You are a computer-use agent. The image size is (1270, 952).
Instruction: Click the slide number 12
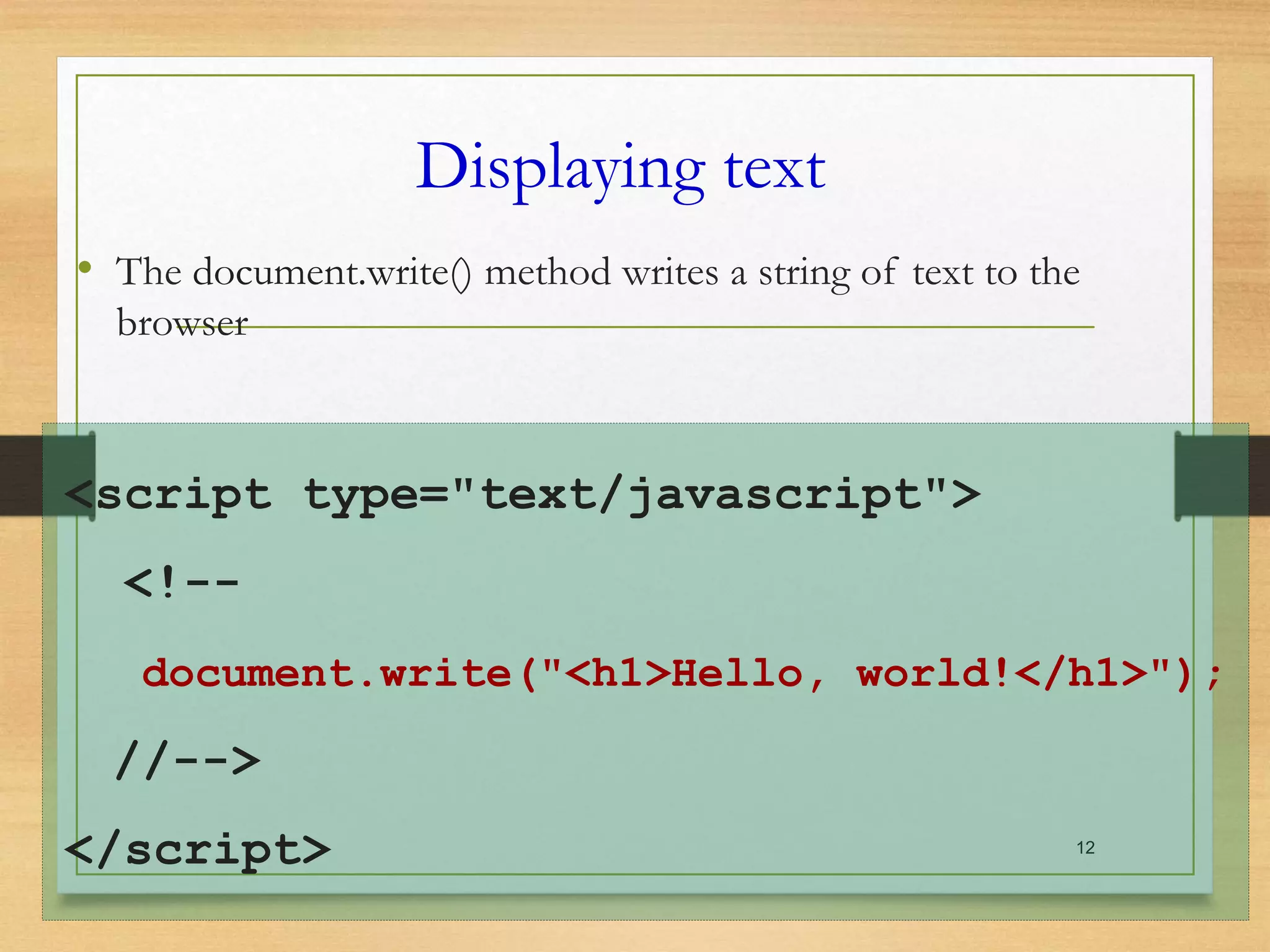coord(1085,848)
